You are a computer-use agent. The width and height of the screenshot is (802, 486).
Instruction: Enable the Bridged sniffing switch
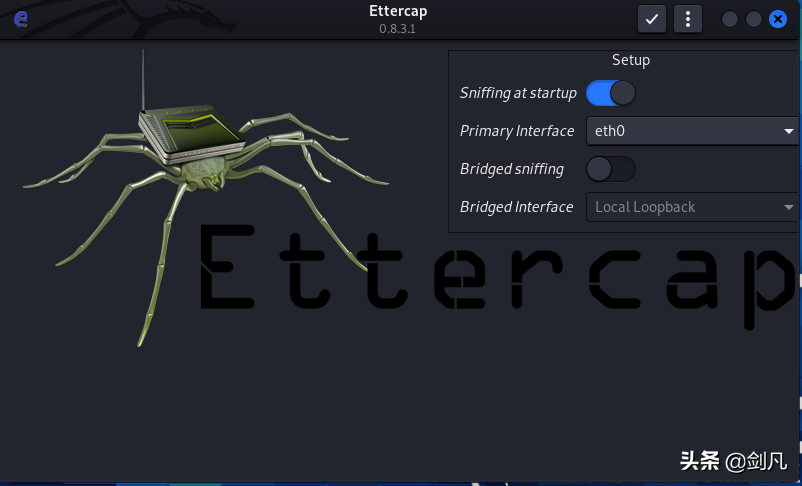(611, 169)
